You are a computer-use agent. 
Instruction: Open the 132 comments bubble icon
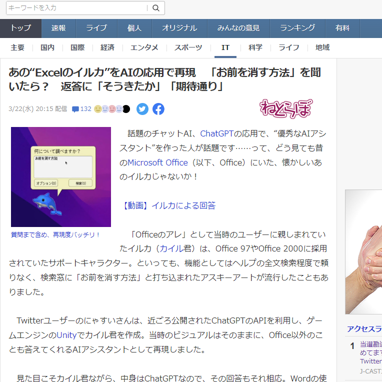(75, 109)
